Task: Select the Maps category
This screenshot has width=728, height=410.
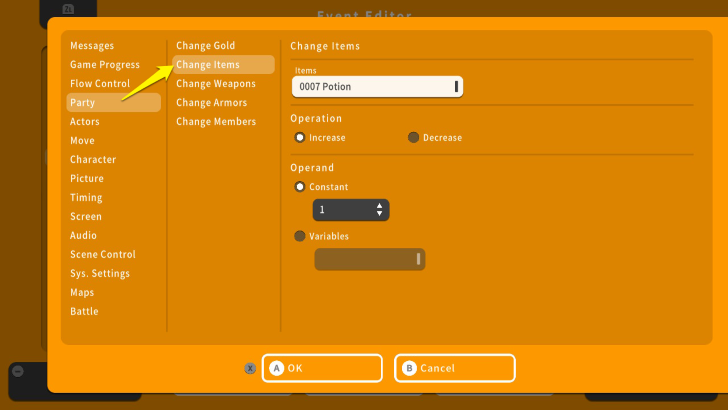Action: (x=82, y=293)
